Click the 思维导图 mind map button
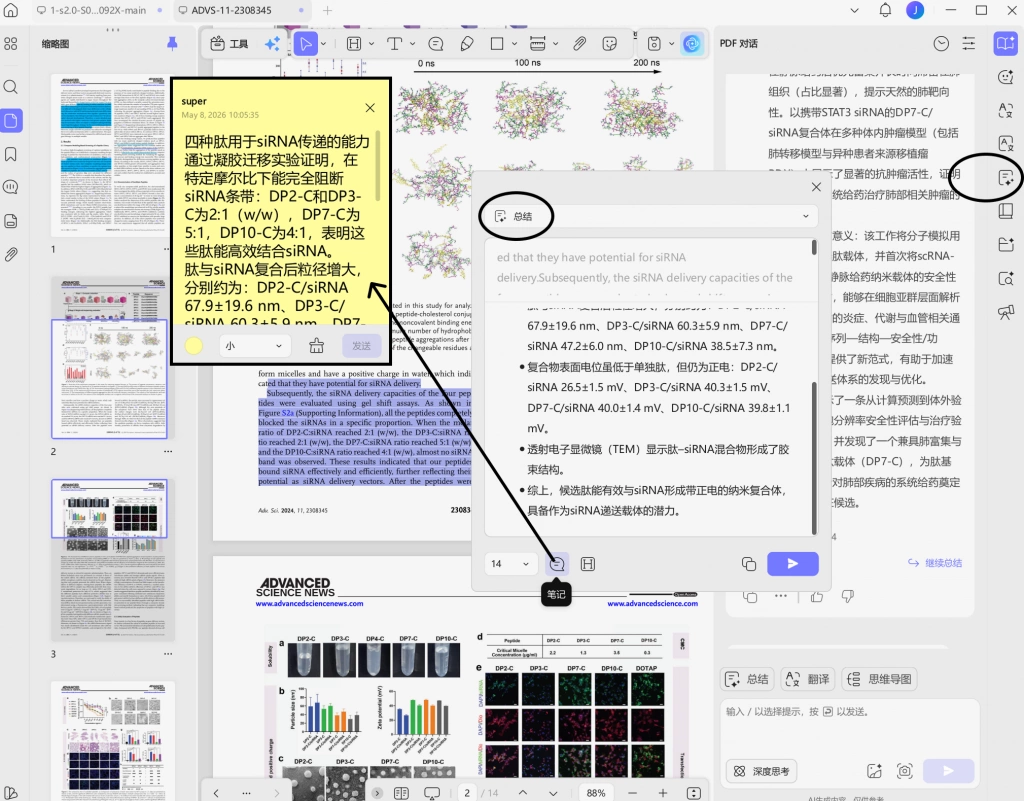This screenshot has height=801, width=1024. tap(880, 679)
